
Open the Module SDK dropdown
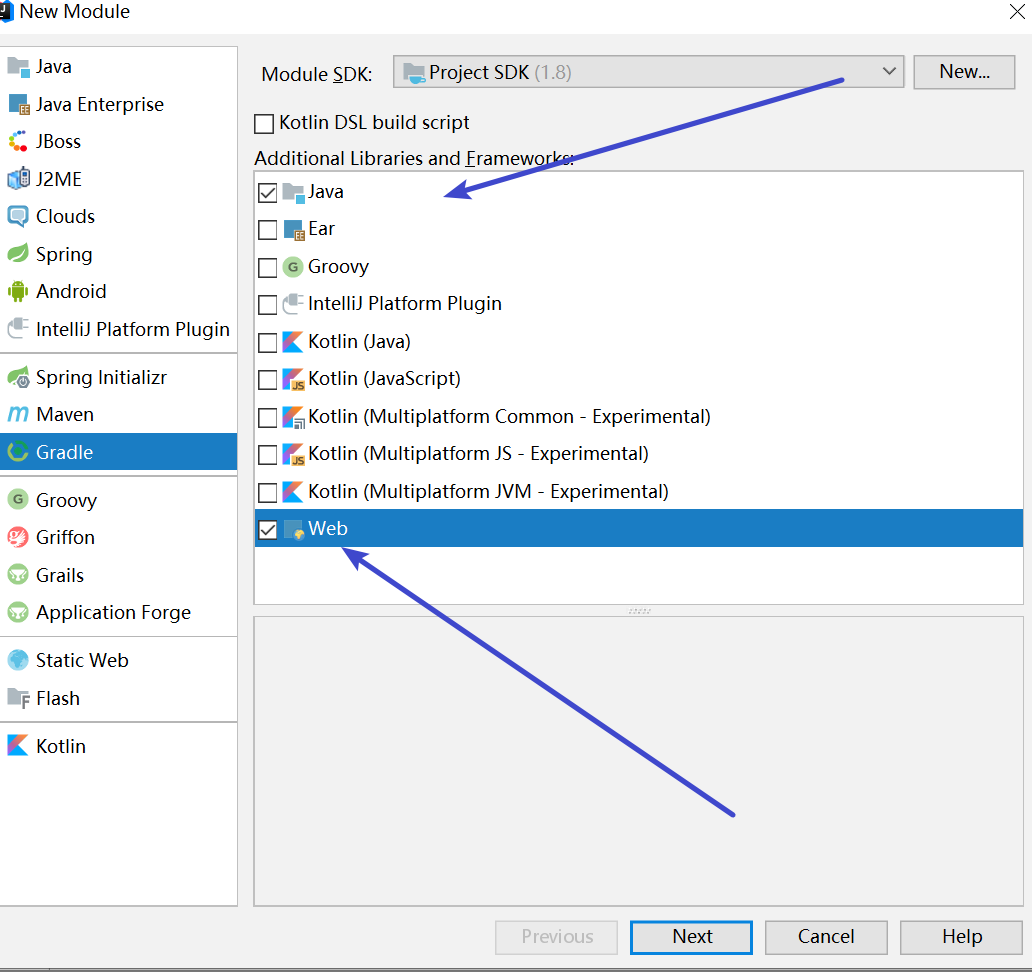[x=648, y=72]
